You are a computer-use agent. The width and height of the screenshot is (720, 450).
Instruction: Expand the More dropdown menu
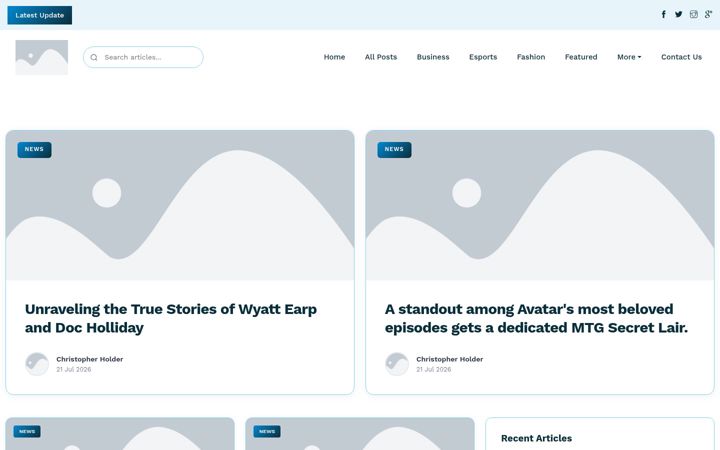click(629, 57)
